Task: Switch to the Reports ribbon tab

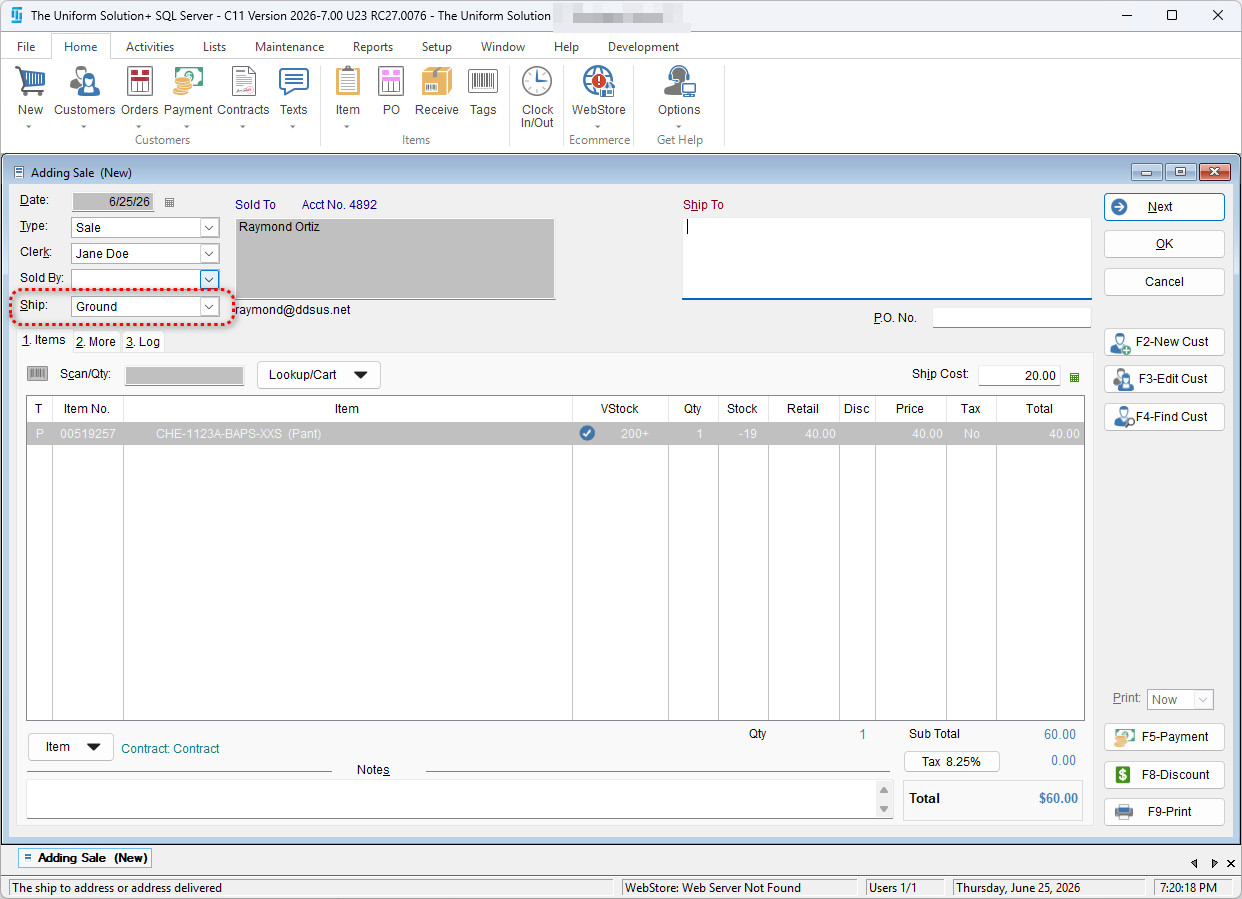Action: [x=373, y=47]
